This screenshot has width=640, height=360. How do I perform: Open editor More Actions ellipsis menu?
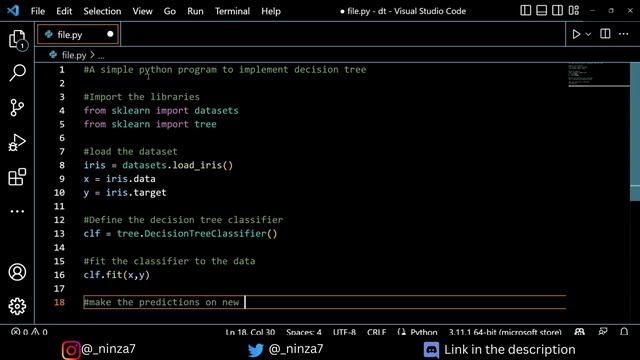[x=623, y=34]
